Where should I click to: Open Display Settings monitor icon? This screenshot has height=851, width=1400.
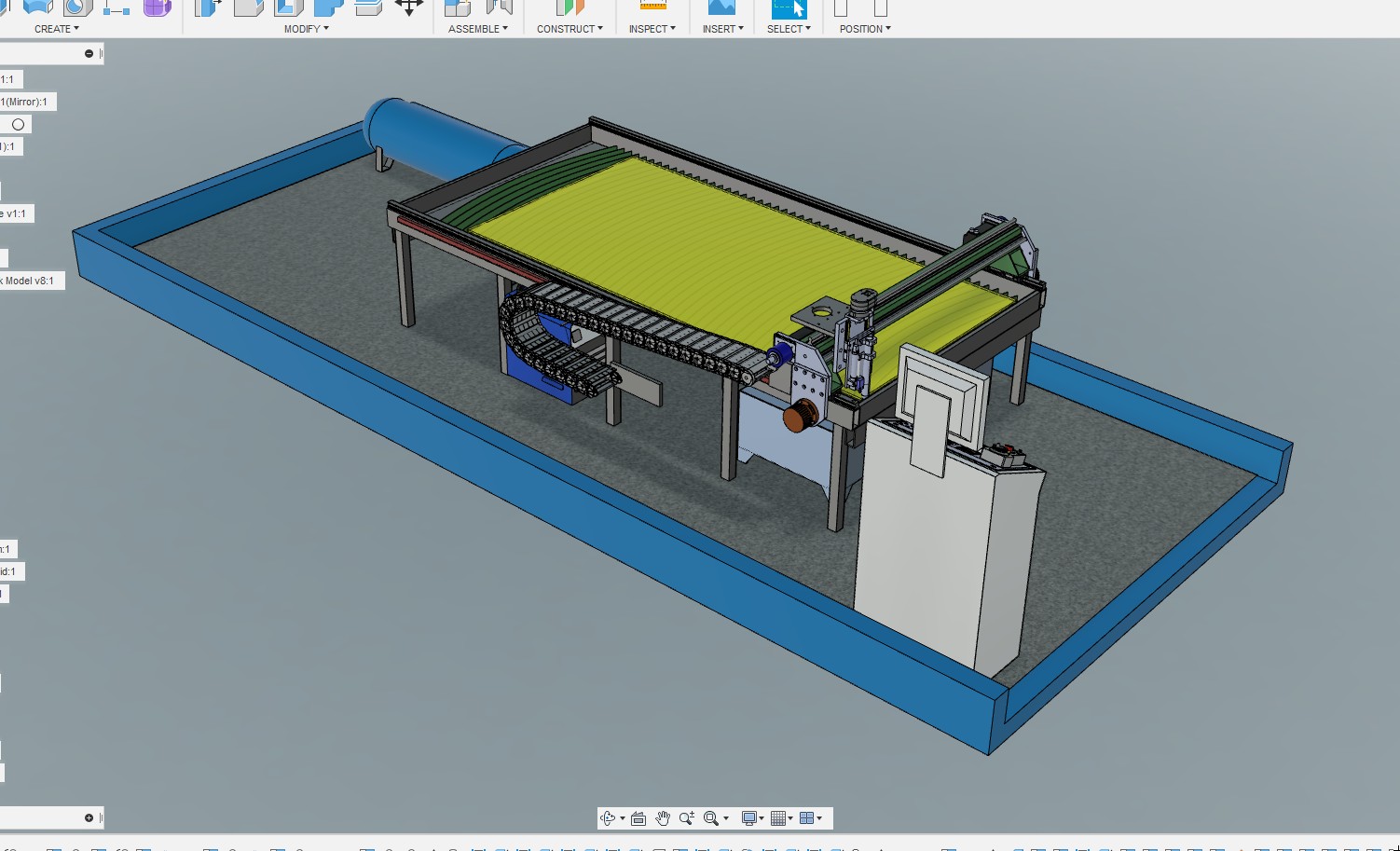coord(748,818)
